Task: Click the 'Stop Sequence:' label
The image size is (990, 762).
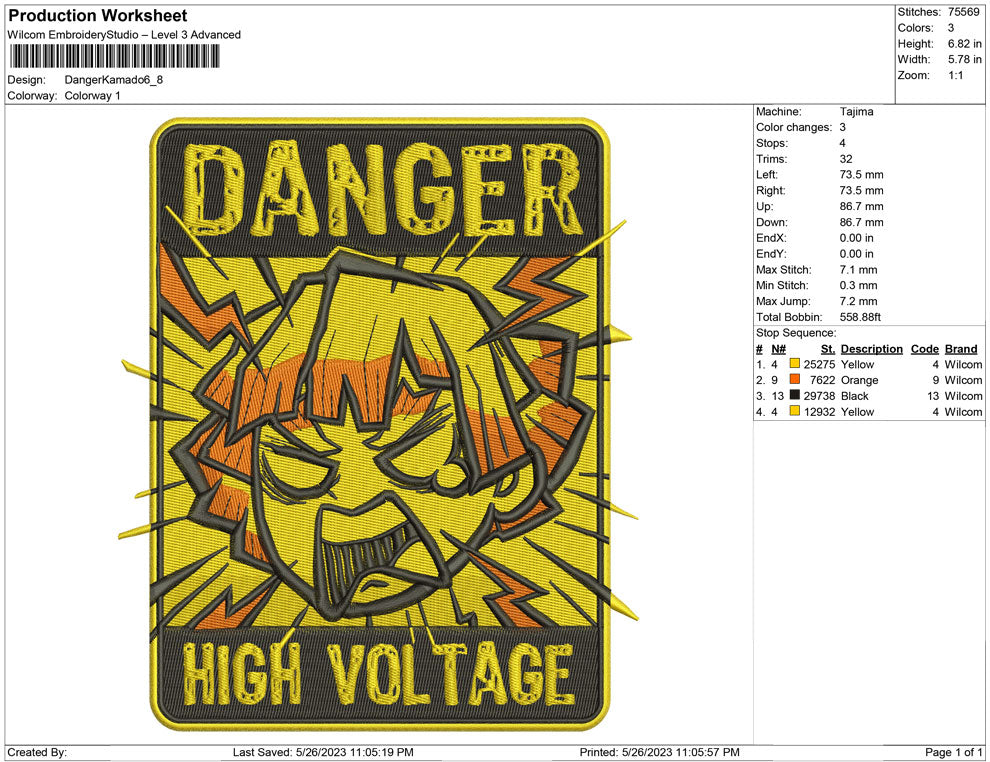Action: pyautogui.click(x=796, y=333)
